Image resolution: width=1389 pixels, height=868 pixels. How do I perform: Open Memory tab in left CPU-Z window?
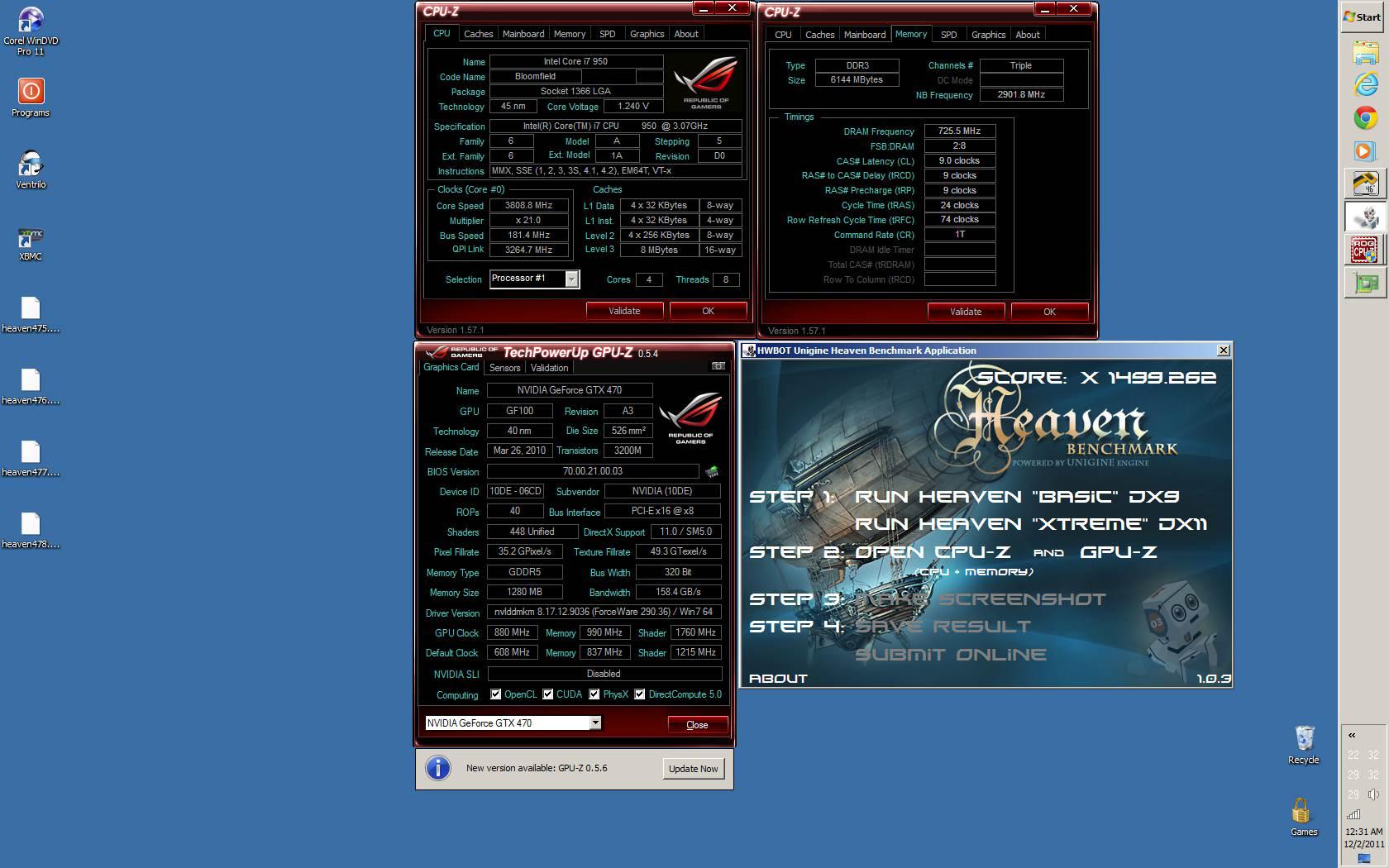pyautogui.click(x=570, y=34)
